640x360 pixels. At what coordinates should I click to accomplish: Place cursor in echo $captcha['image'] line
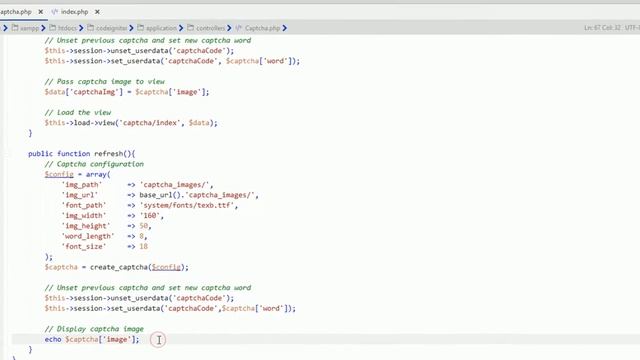[92, 339]
